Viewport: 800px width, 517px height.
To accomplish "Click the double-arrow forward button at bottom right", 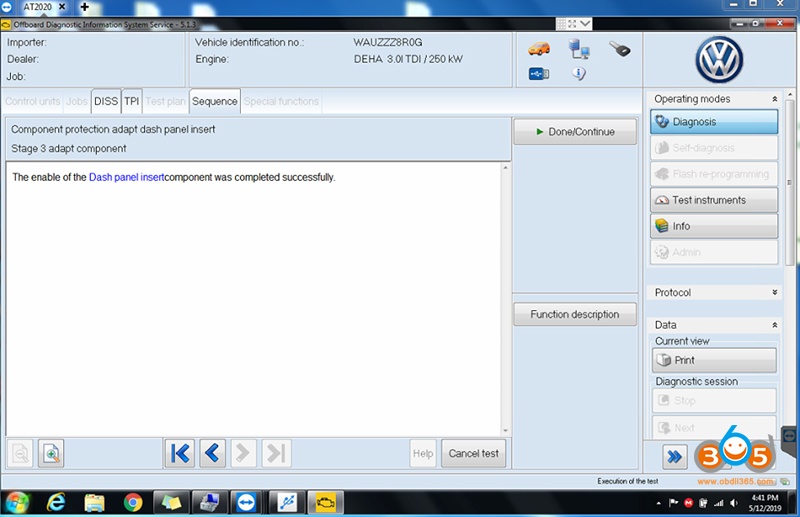I will [675, 456].
